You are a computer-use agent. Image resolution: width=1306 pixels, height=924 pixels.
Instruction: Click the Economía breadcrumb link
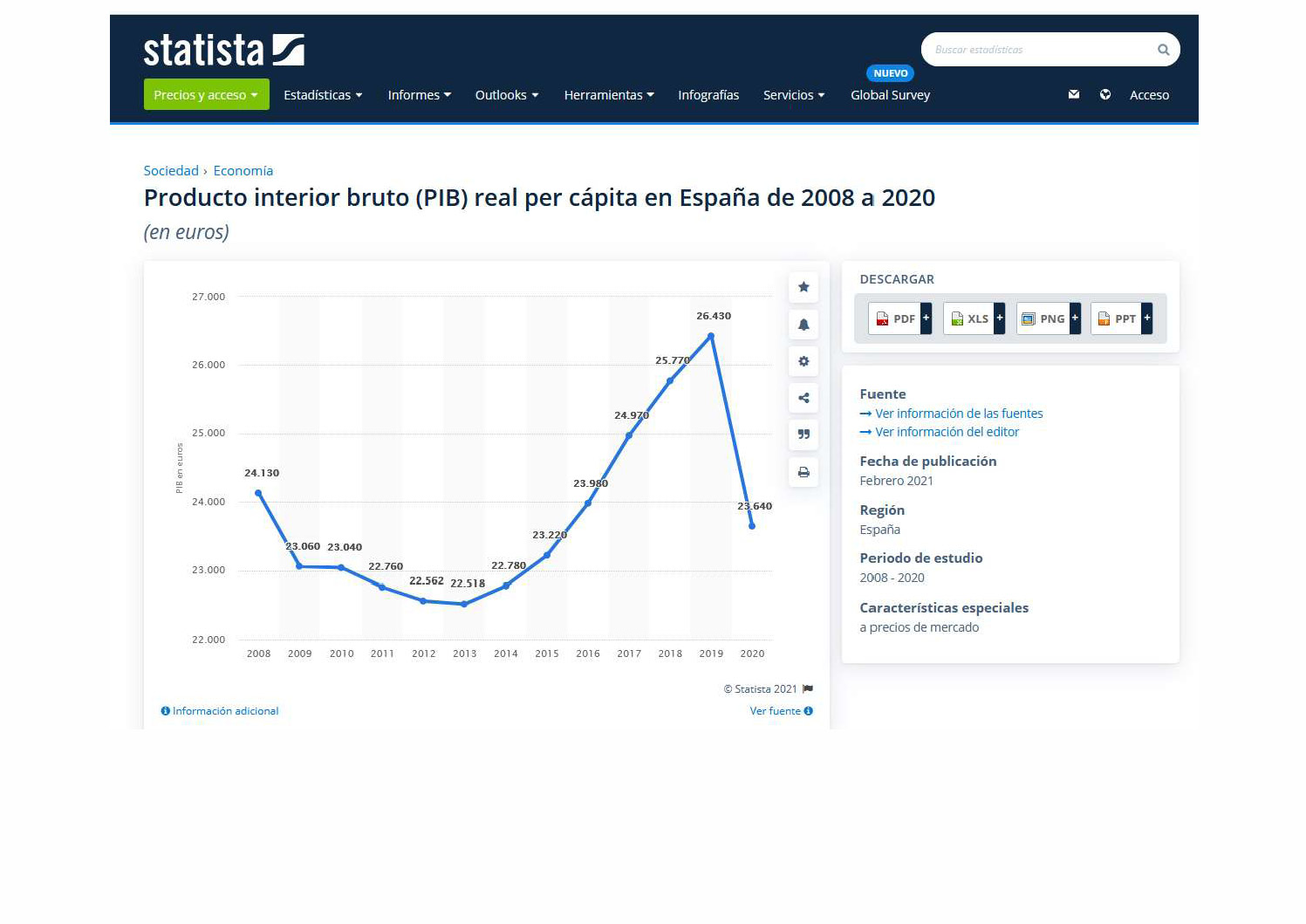[243, 171]
